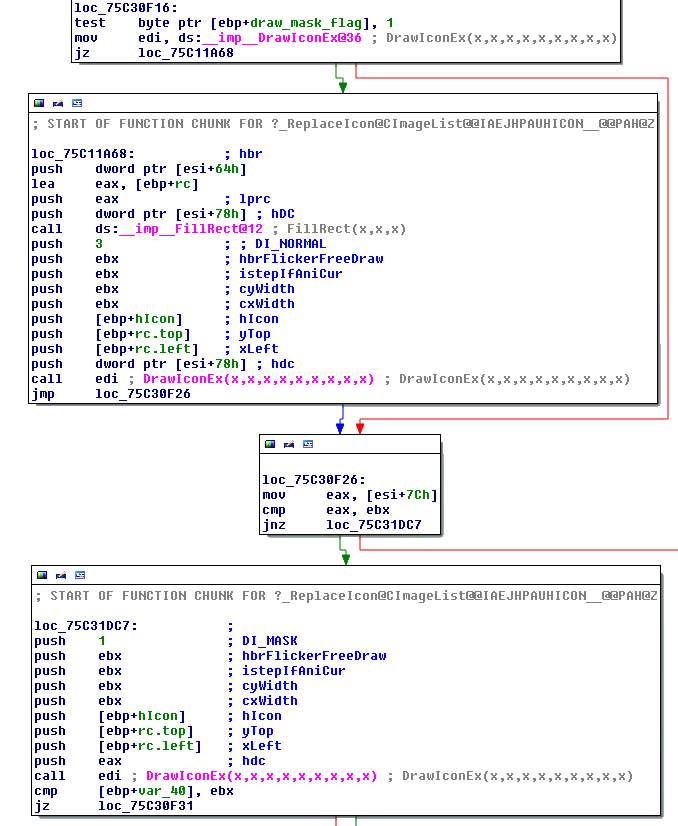Click yTop comment in loc_75C31DC7 block

[258, 731]
